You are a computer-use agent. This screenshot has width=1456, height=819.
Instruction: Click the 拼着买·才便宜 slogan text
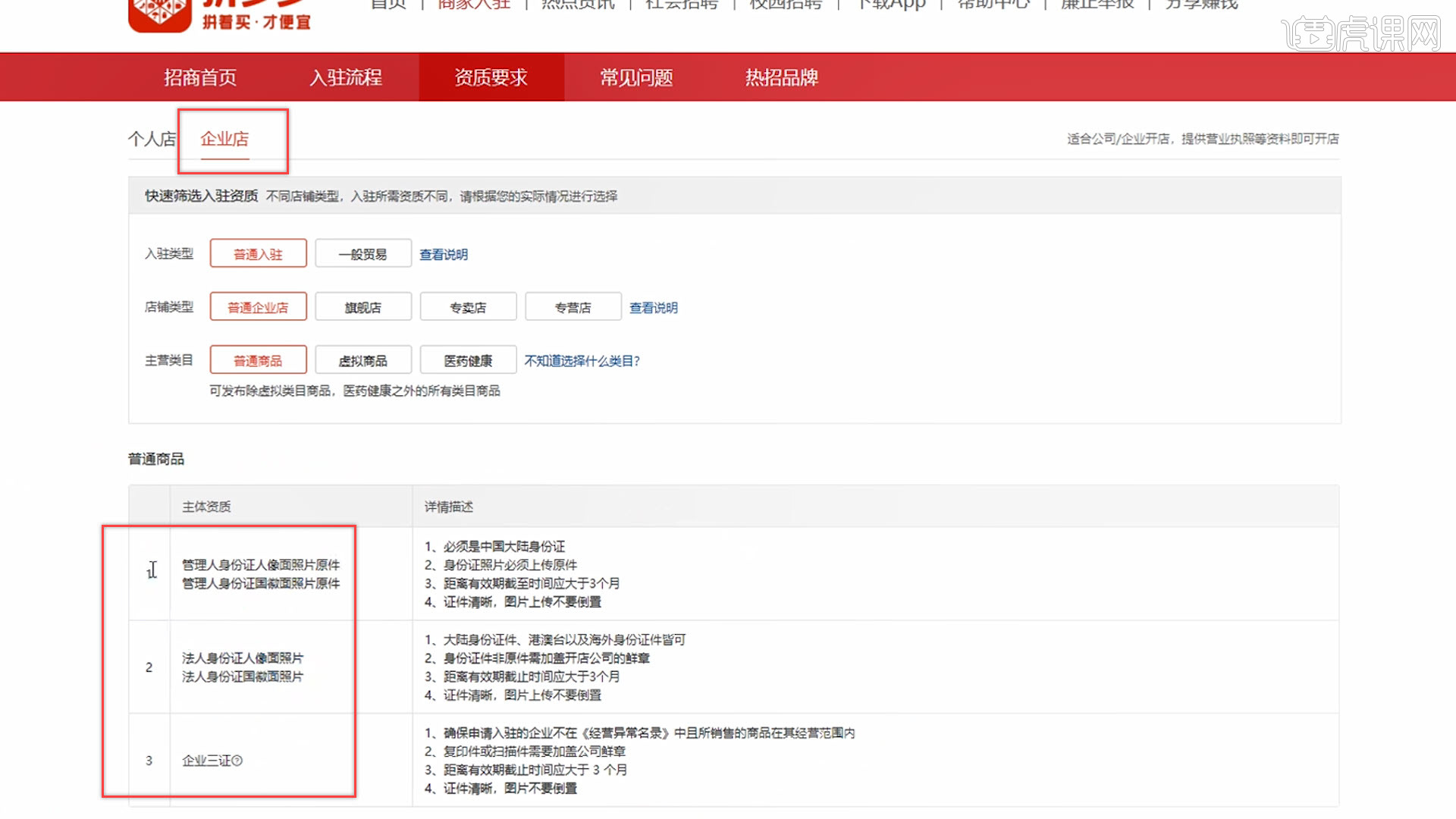(256, 22)
